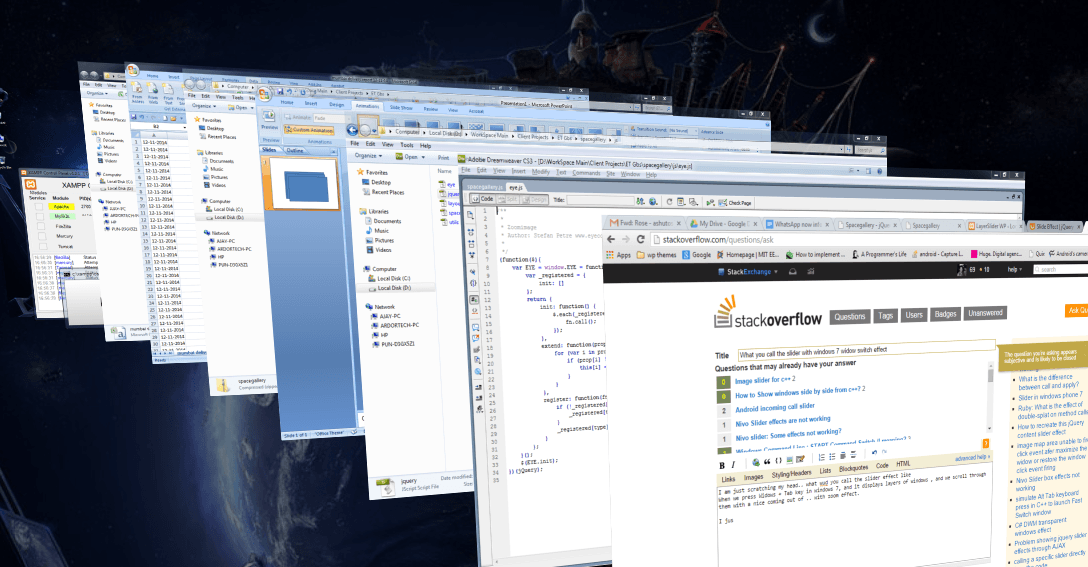
Task: Click the Stack Exchange search box
Action: tap(1060, 268)
